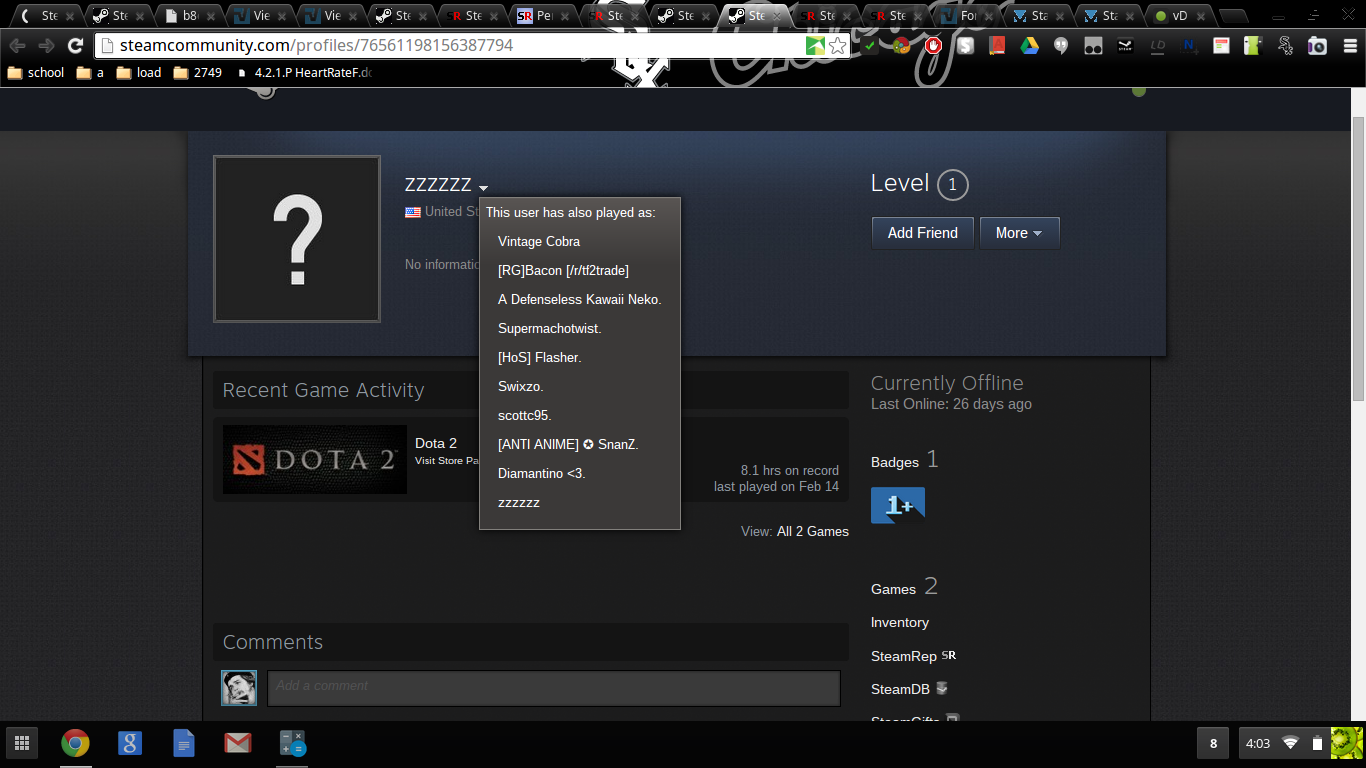The width and height of the screenshot is (1366, 768).
Task: Open the 4.2.1.P HeartRateF bookmark
Action: point(303,73)
